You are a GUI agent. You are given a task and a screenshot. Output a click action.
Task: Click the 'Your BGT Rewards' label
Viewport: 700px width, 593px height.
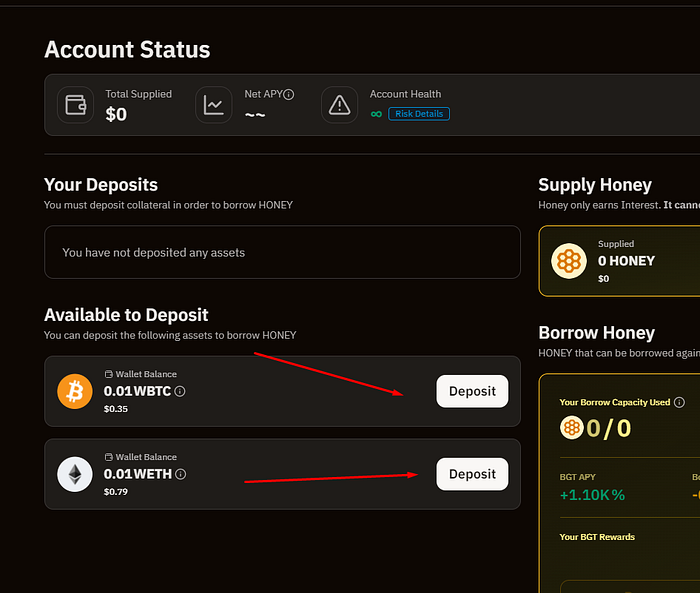pyautogui.click(x=597, y=537)
